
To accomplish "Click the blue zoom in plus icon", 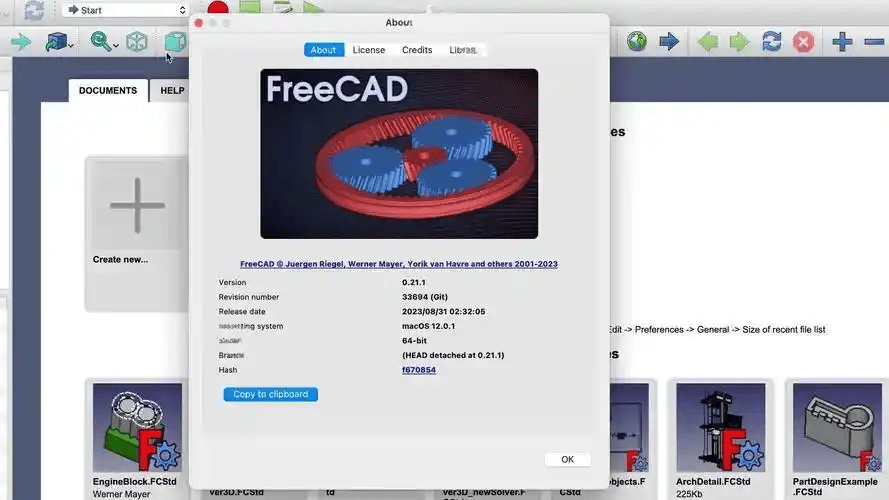I will coord(842,42).
